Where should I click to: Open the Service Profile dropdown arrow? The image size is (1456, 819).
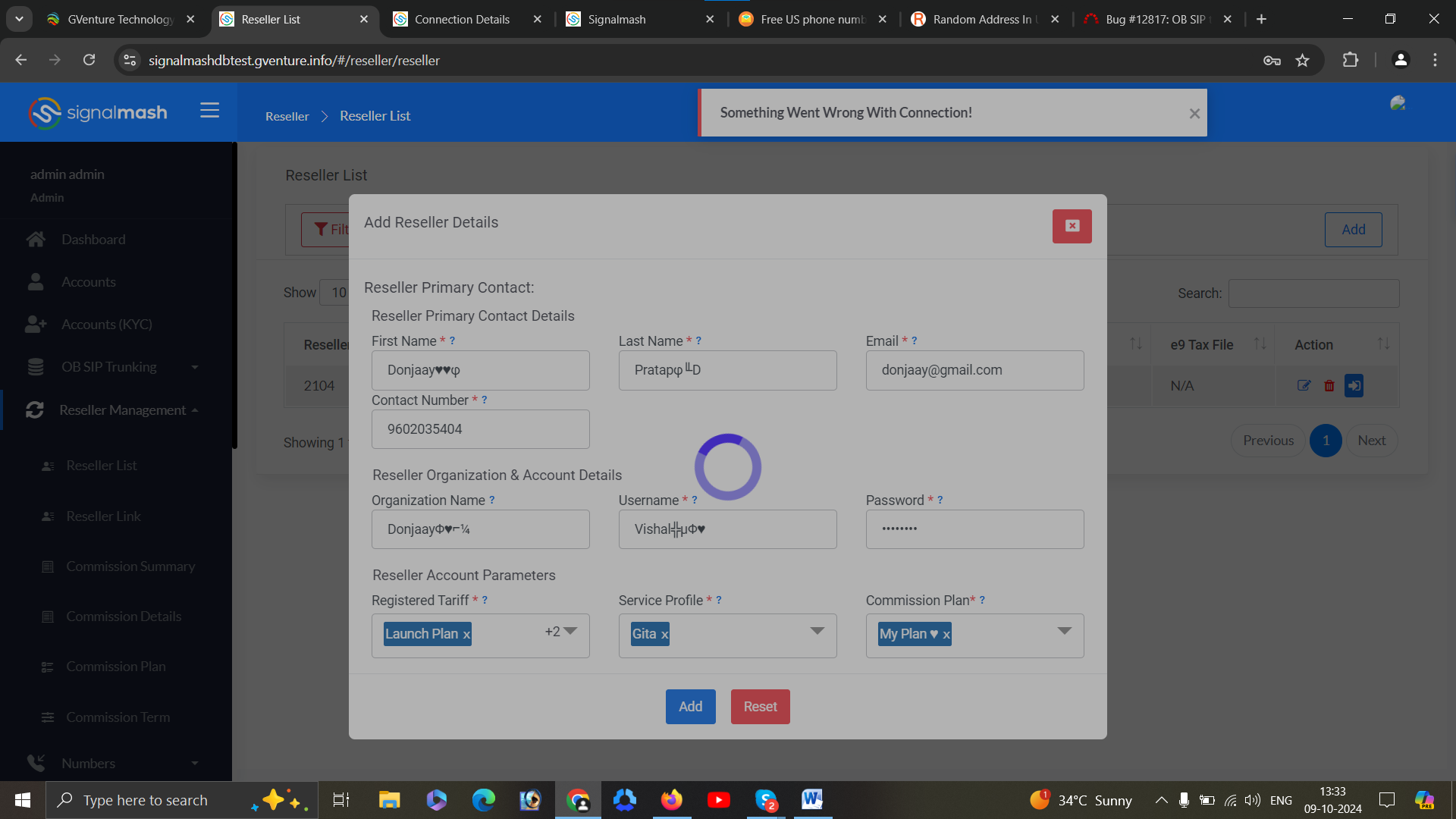(817, 632)
